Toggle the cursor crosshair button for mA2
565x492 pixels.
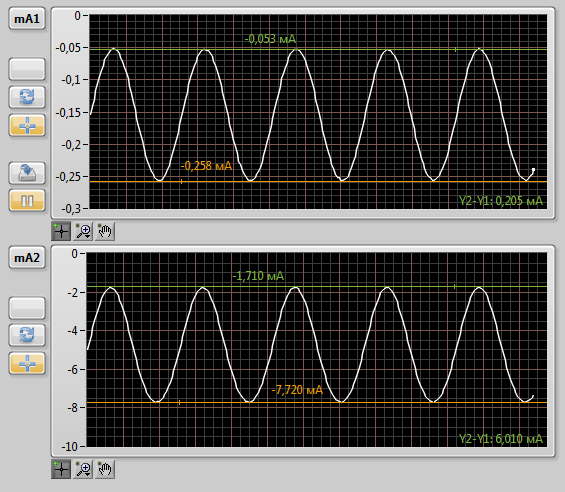(x=27, y=363)
